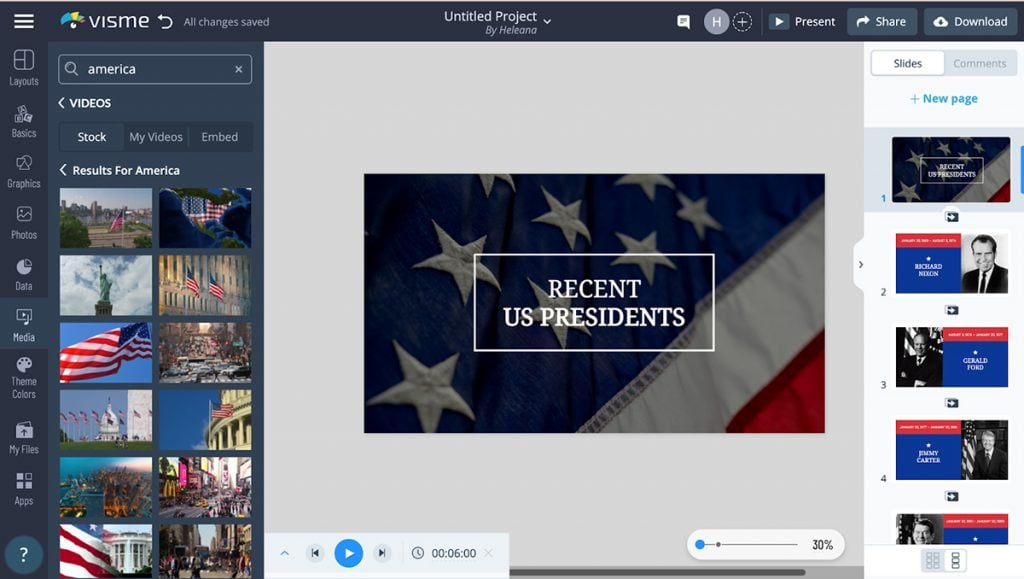Open the Layouts panel
This screenshot has width=1024, height=579.
coord(23,66)
